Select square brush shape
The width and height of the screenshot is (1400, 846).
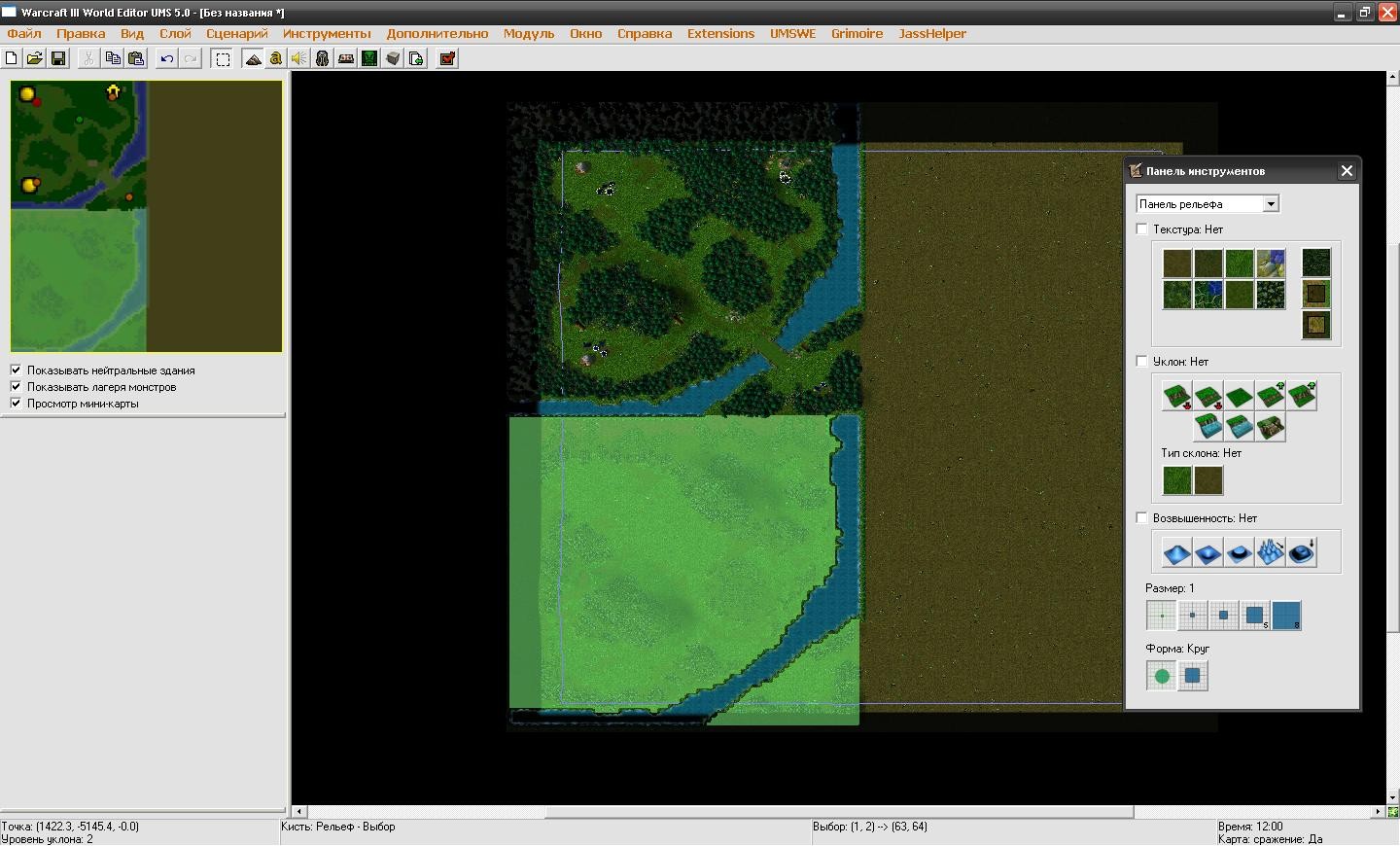click(1193, 676)
